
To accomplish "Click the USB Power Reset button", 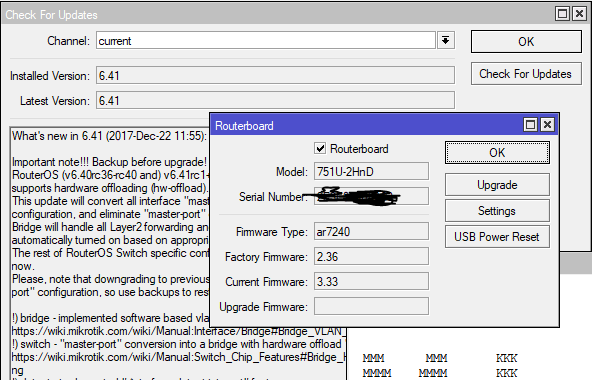I will [x=497, y=236].
